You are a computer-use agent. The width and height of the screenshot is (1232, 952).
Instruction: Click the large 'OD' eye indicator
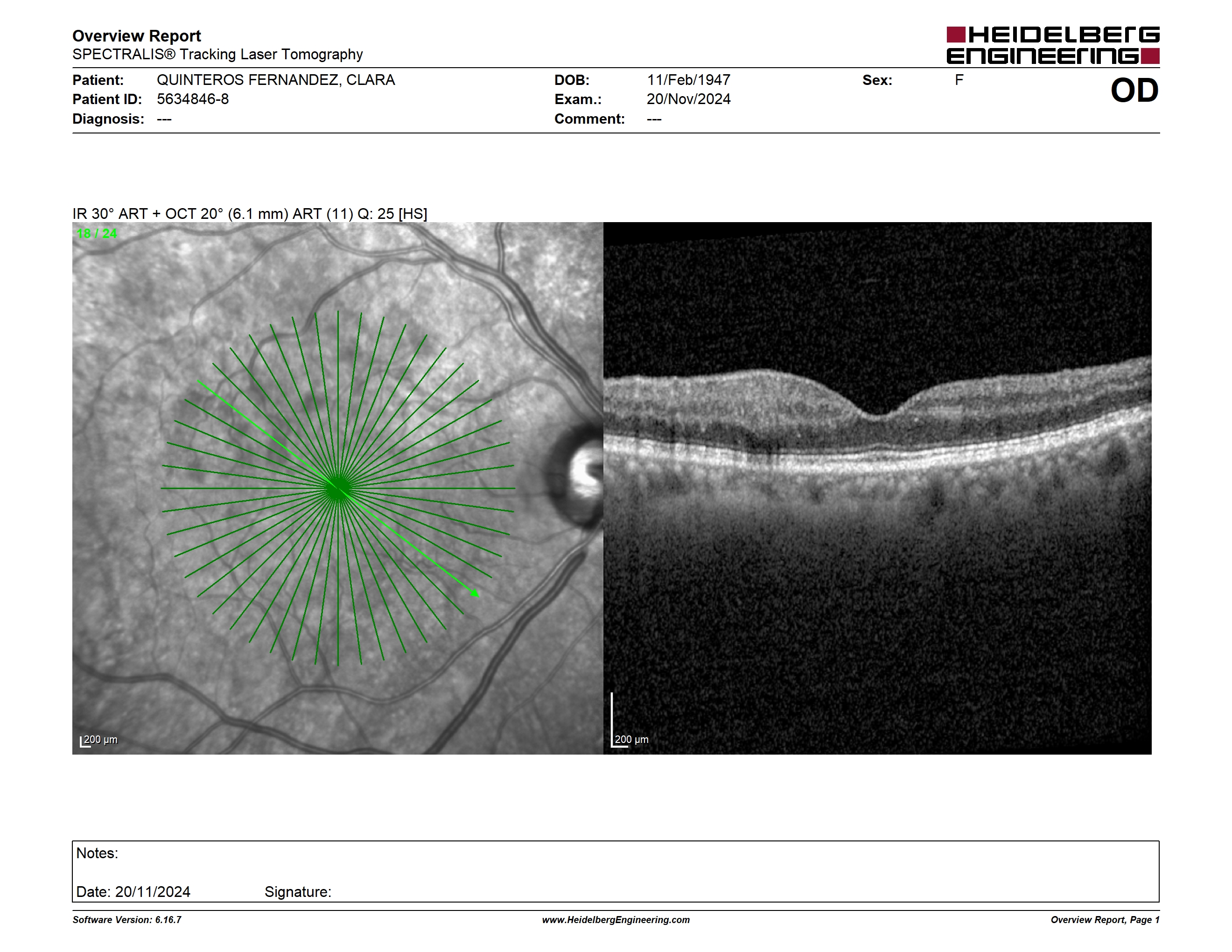[1134, 91]
